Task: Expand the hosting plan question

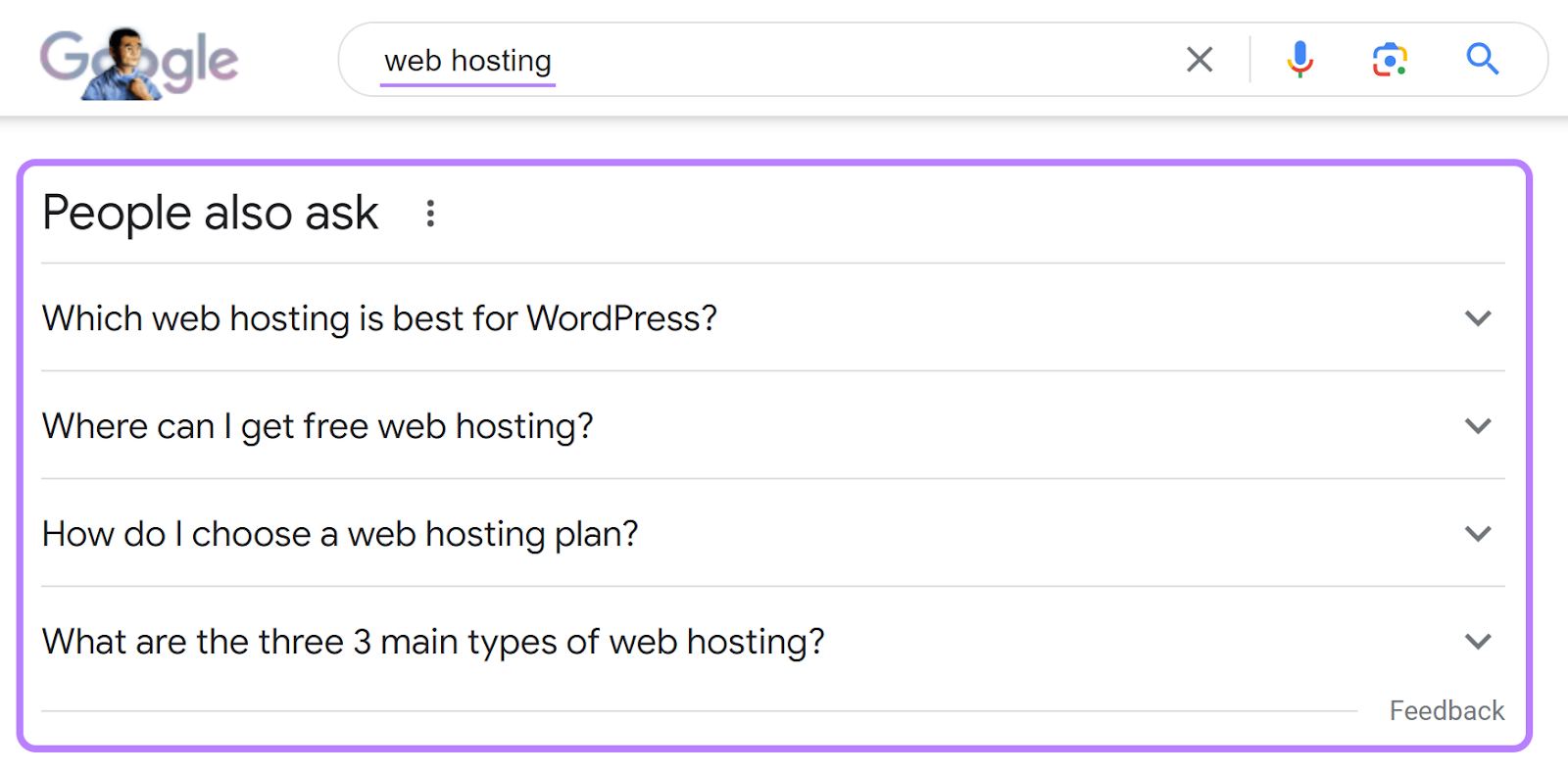Action: (1478, 534)
